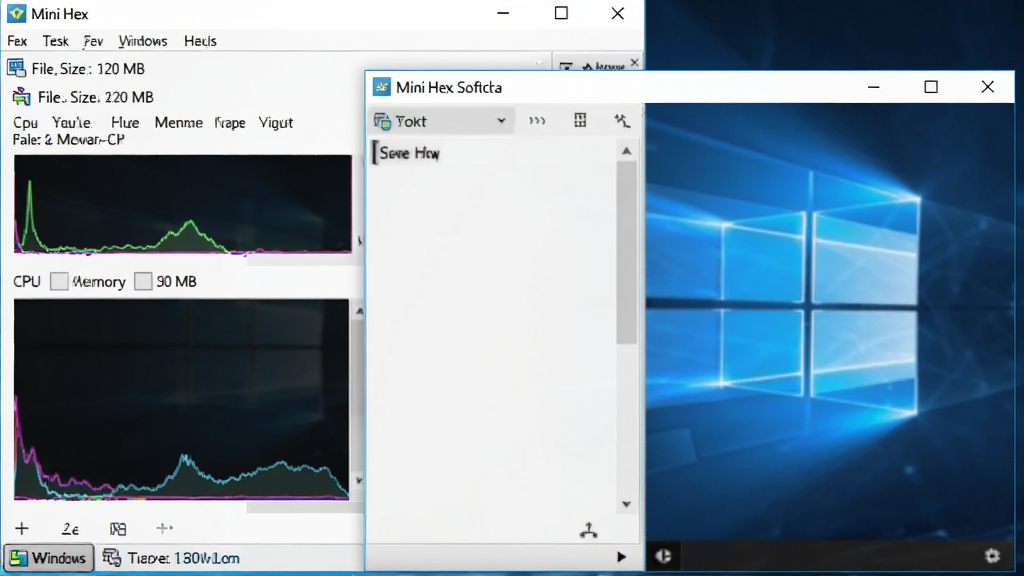Open the Fex menu
Screen dimensions: 1024x576
click(17, 41)
